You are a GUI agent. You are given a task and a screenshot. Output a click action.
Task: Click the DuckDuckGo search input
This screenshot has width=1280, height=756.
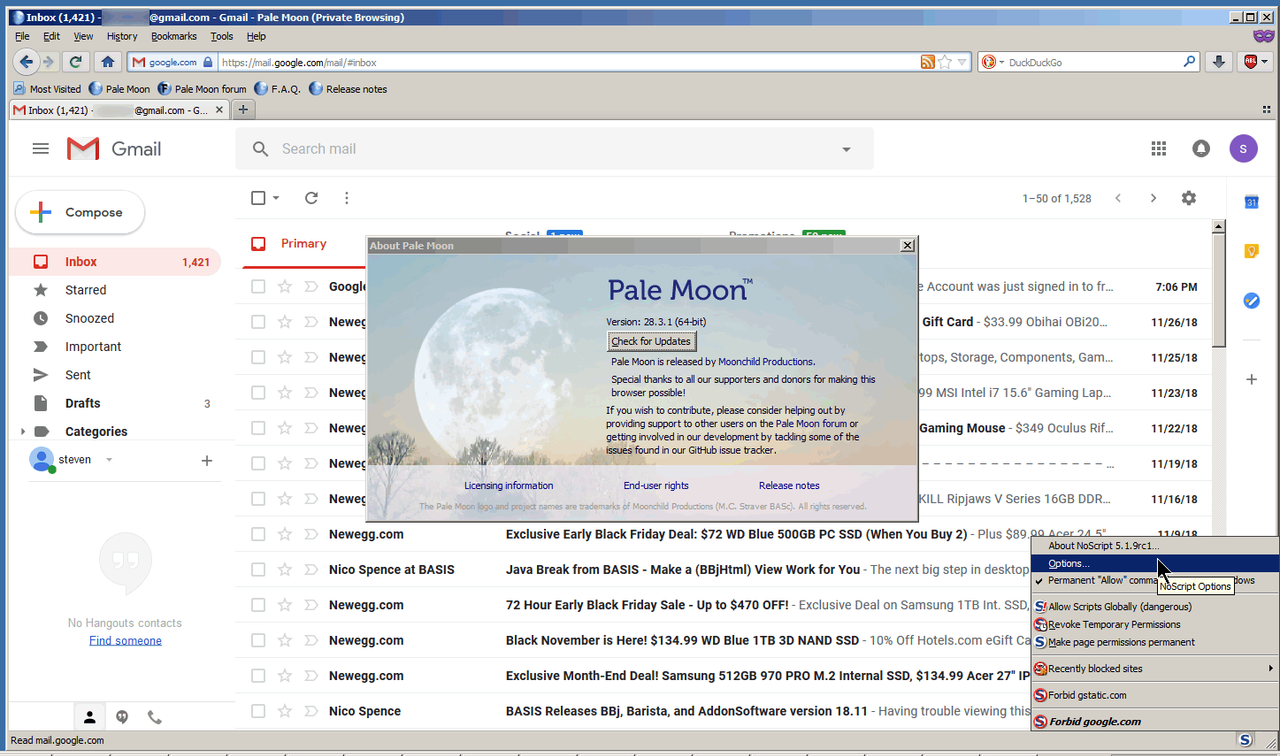pos(1094,62)
